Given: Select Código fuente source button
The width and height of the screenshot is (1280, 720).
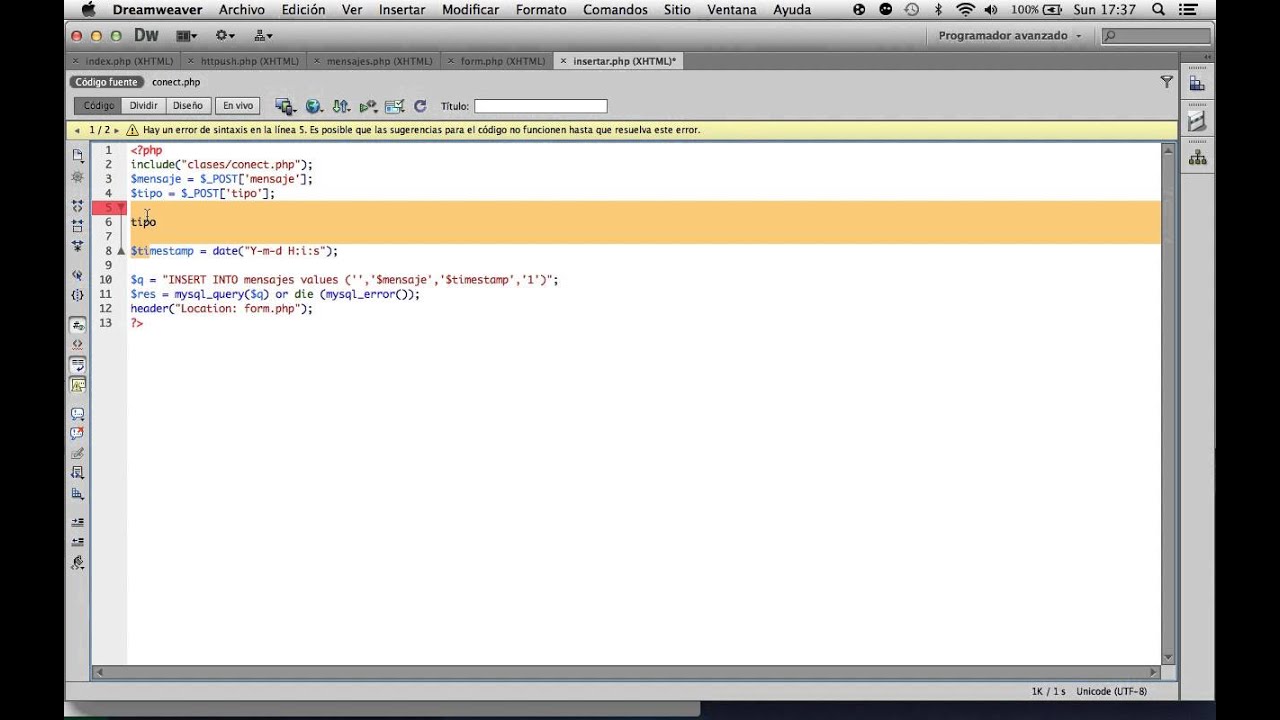Looking at the screenshot, I should pos(107,82).
